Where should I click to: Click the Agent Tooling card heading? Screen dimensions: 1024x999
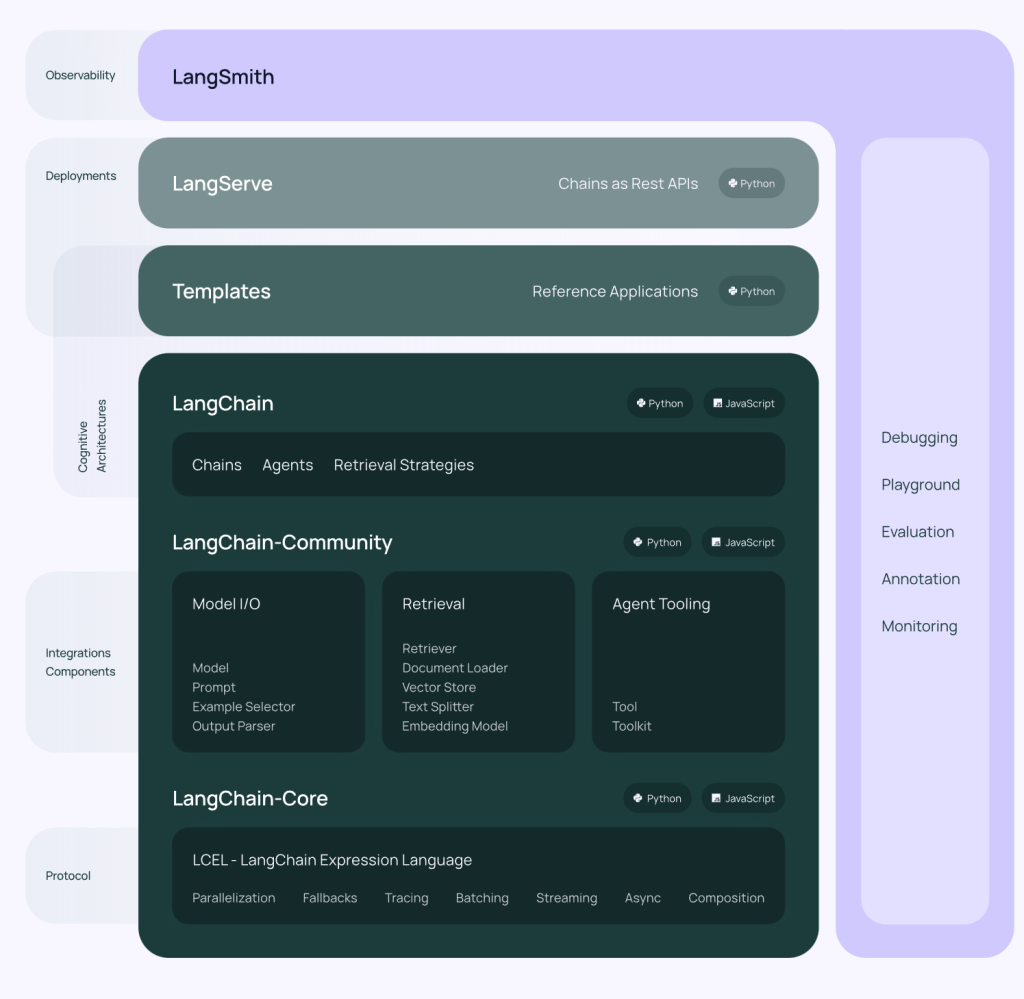point(661,604)
